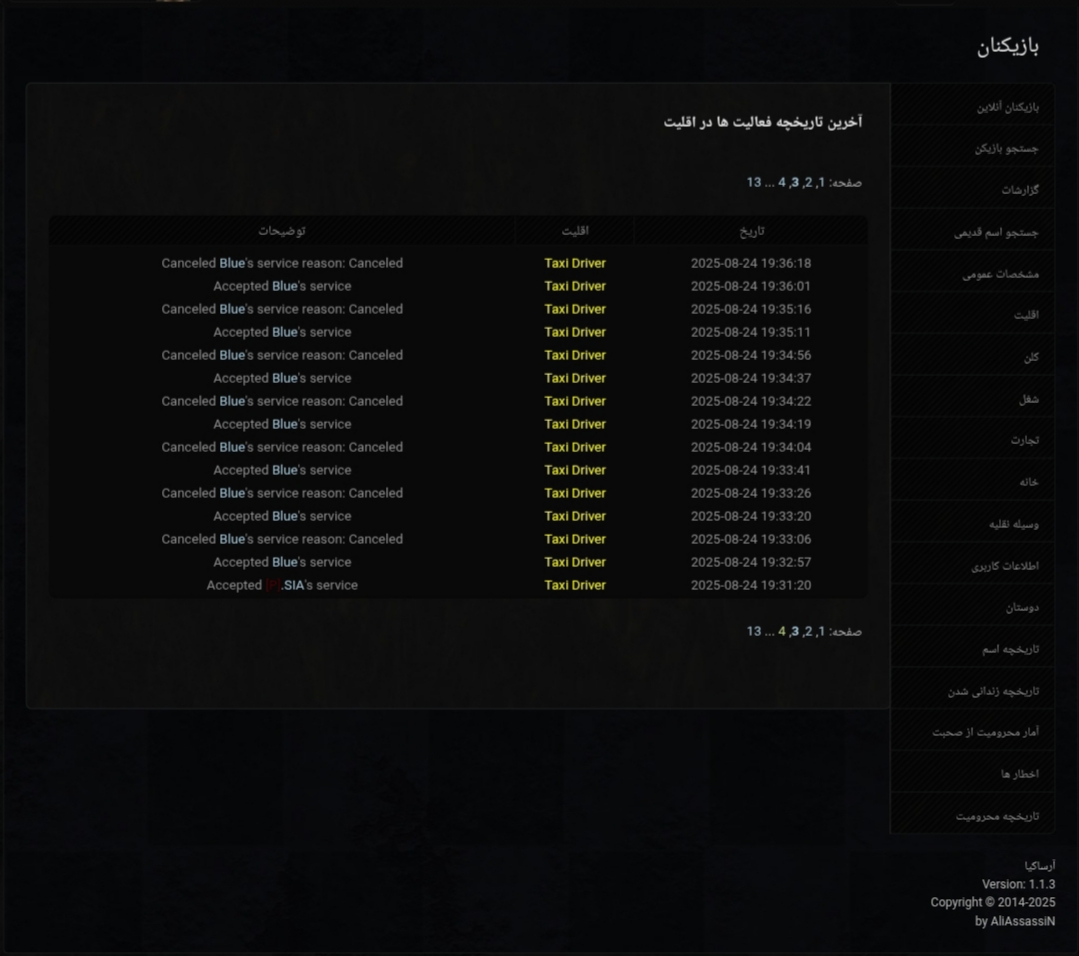Open player SIA in the 19:31:20 row
1079x956 pixels.
pyautogui.click(x=284, y=585)
